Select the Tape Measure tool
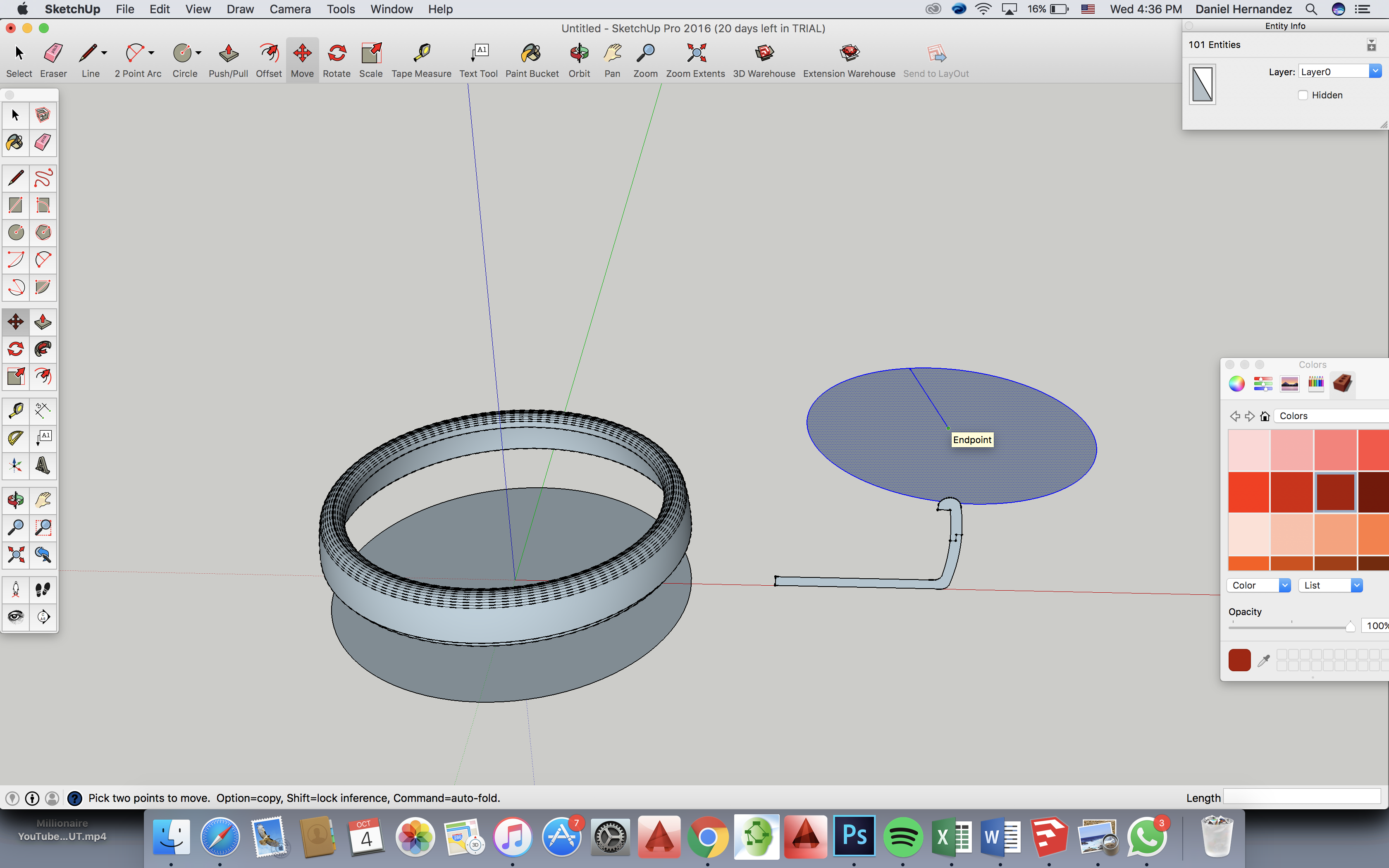The image size is (1389, 868). tap(421, 60)
